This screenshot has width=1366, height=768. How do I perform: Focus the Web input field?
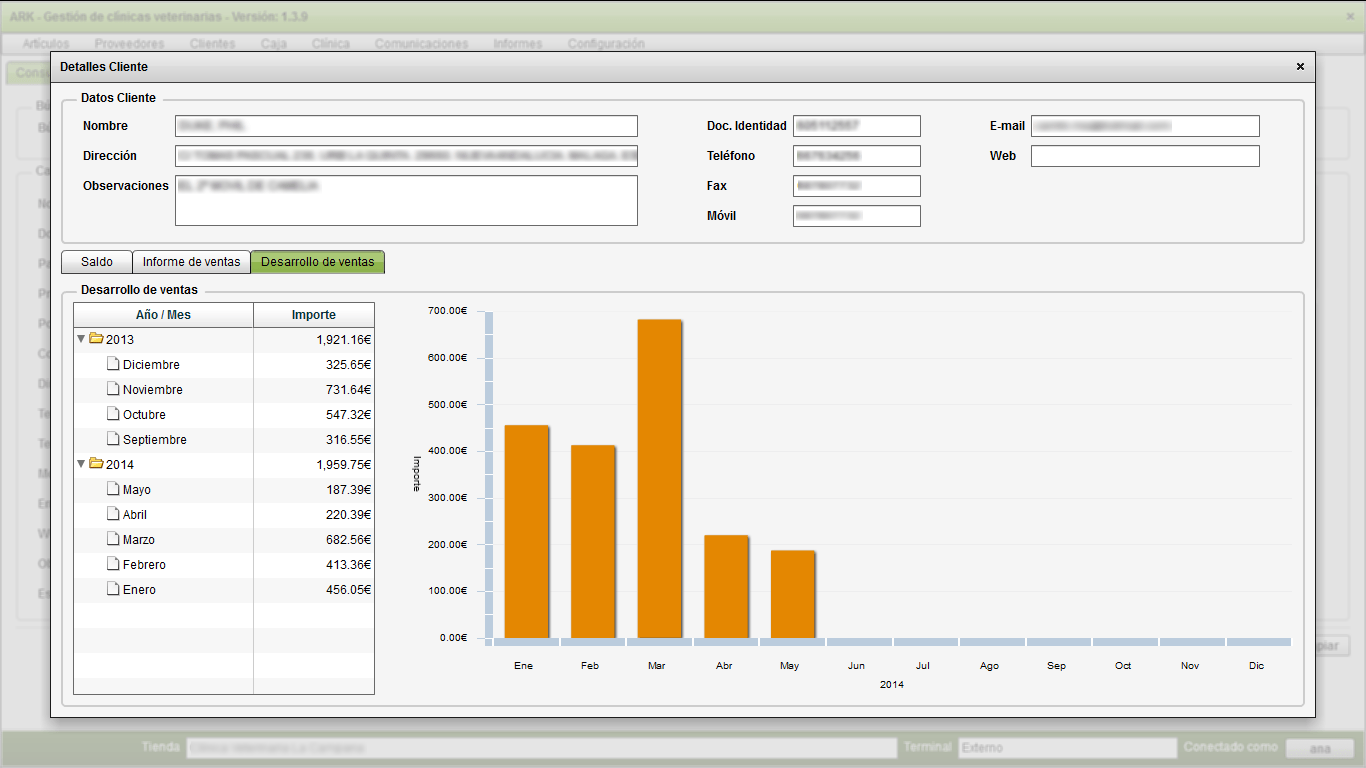click(x=1145, y=156)
